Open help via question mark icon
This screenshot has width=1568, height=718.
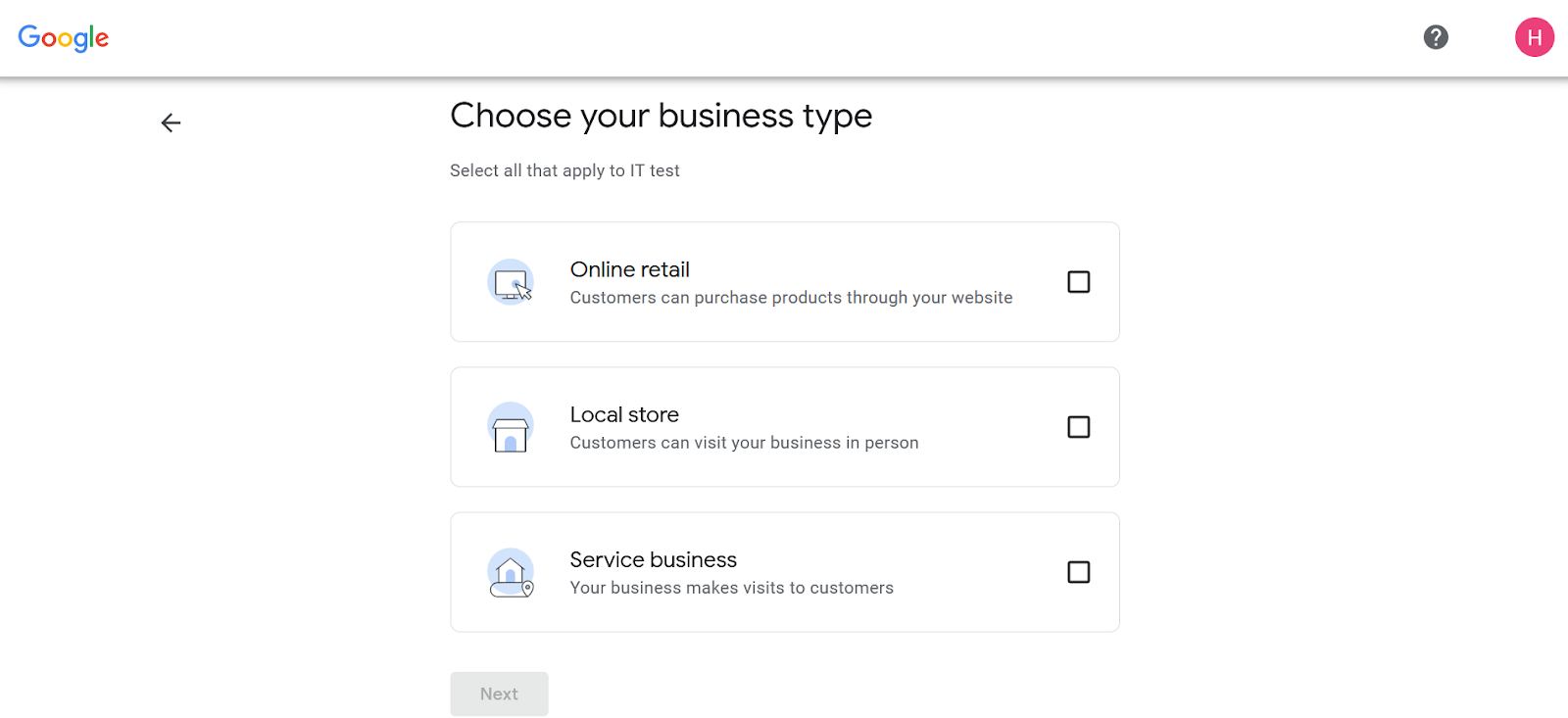[1436, 37]
